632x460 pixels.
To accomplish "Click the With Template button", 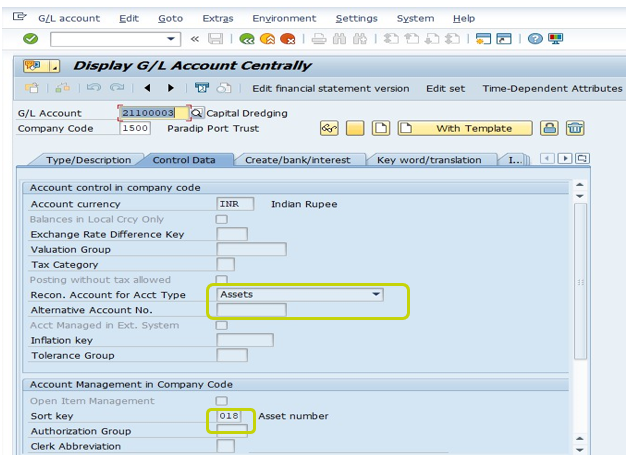I will 465,129.
